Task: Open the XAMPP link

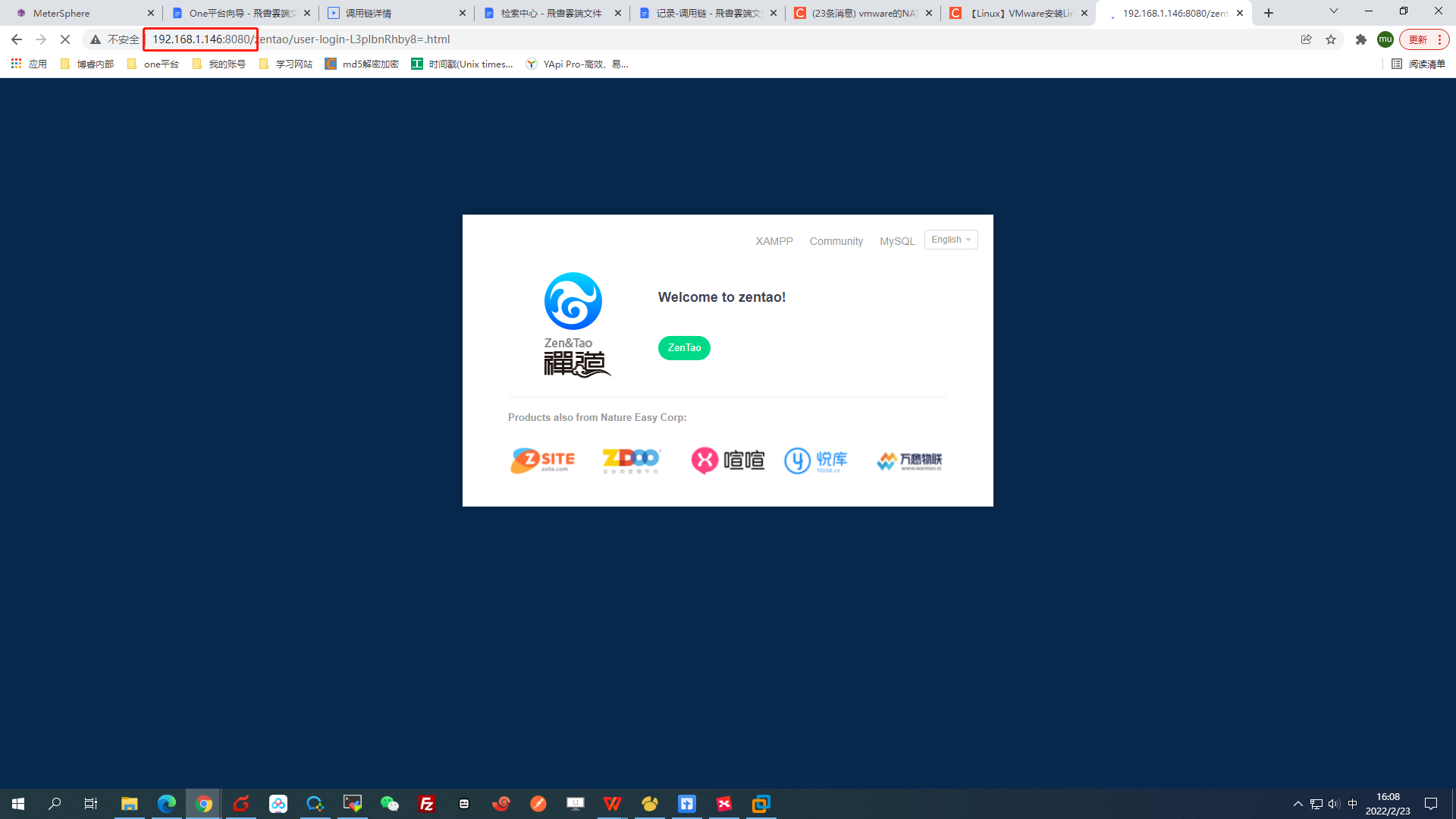Action: tap(774, 241)
